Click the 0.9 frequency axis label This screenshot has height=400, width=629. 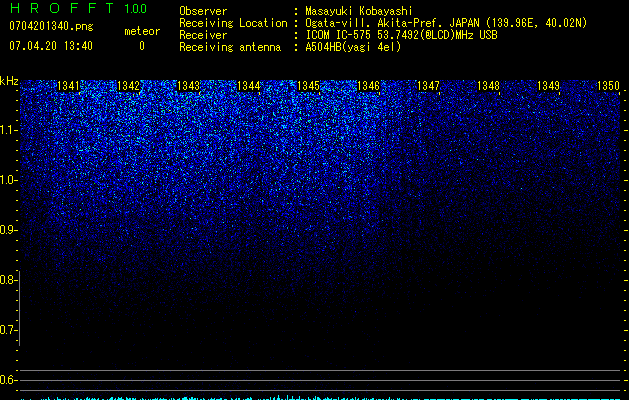pos(7,230)
